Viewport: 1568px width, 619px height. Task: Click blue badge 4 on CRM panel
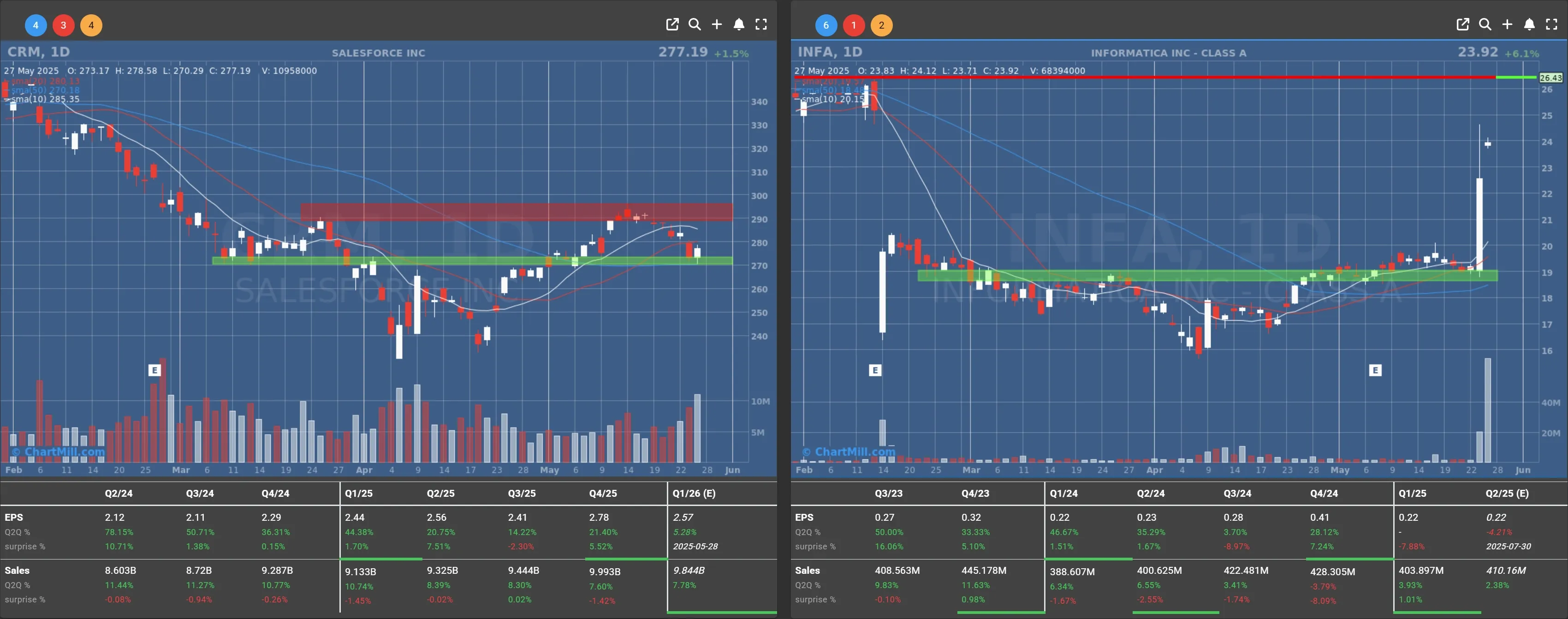36,25
